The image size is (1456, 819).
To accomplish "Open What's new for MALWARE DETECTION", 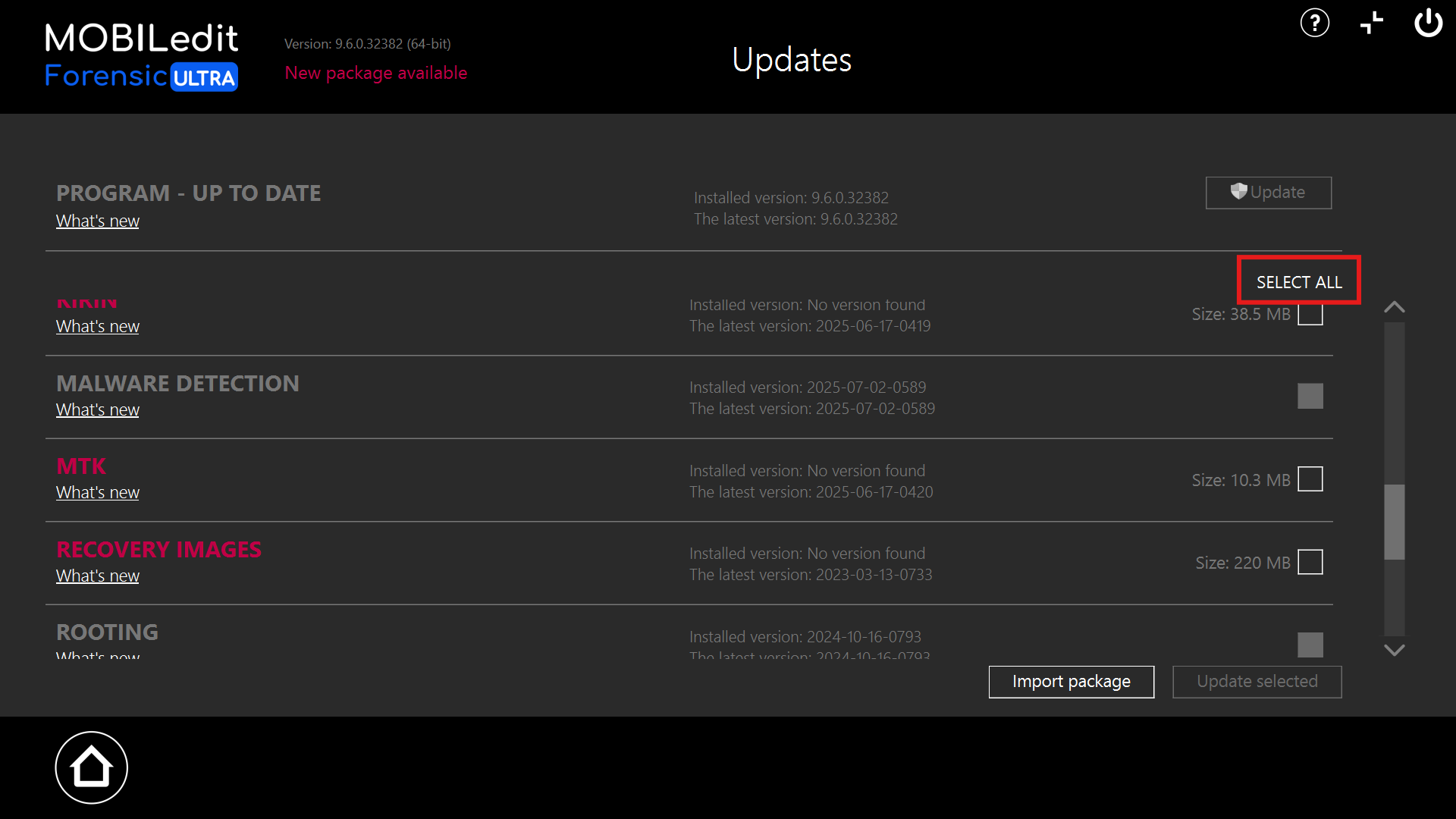I will click(x=97, y=409).
